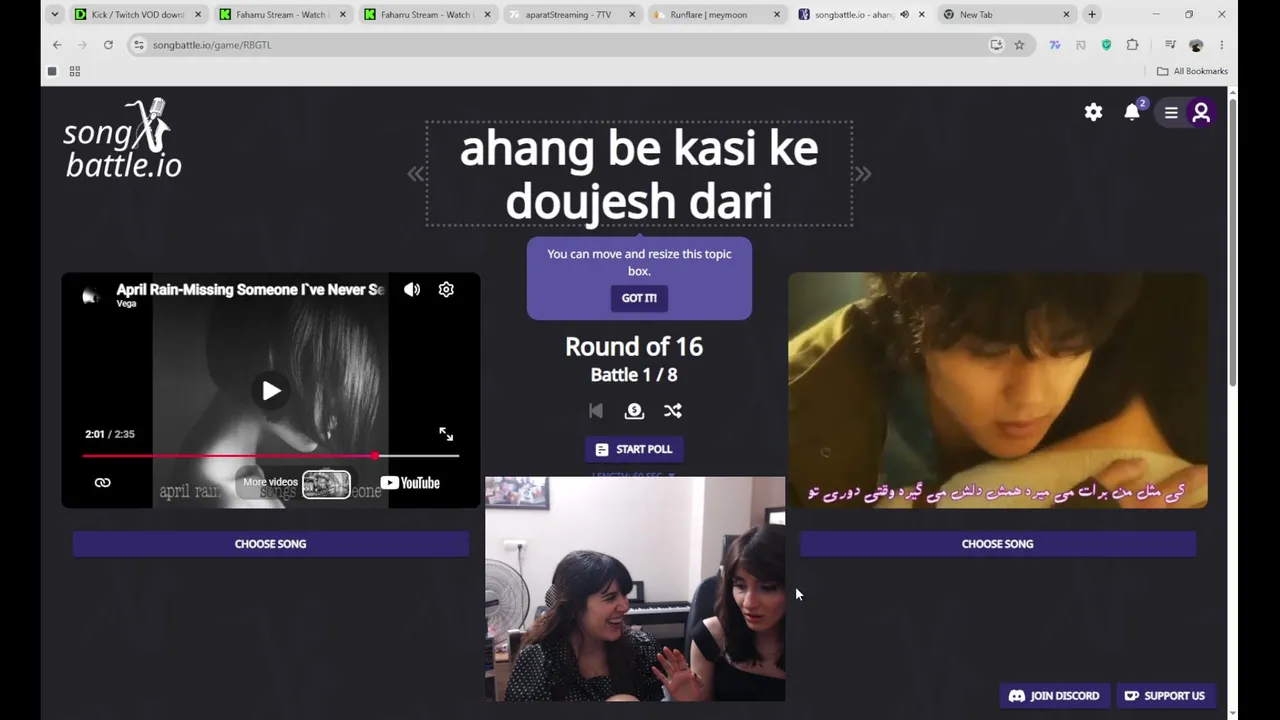Open the Chrome profile avatar

1196,45
